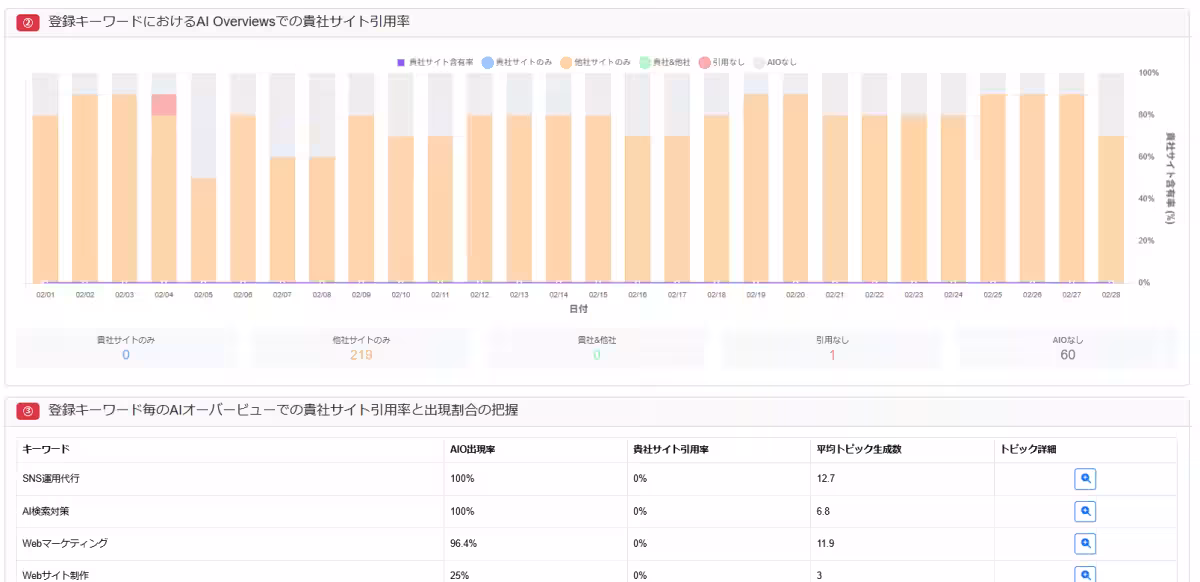Image resolution: width=1200 pixels, height=582 pixels.
Task: Open topic details for AI検索対策 keyword
Action: [1084, 511]
